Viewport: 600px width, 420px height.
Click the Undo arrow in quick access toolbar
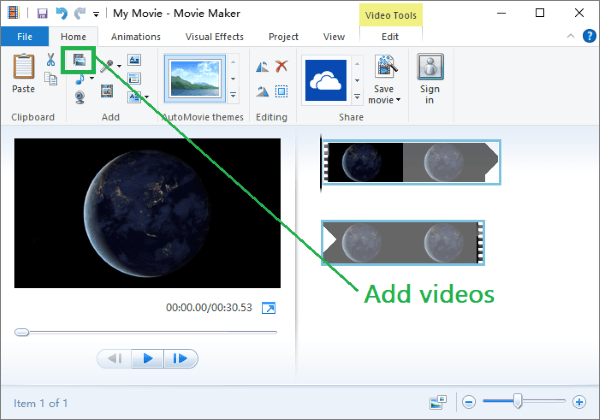click(61, 13)
